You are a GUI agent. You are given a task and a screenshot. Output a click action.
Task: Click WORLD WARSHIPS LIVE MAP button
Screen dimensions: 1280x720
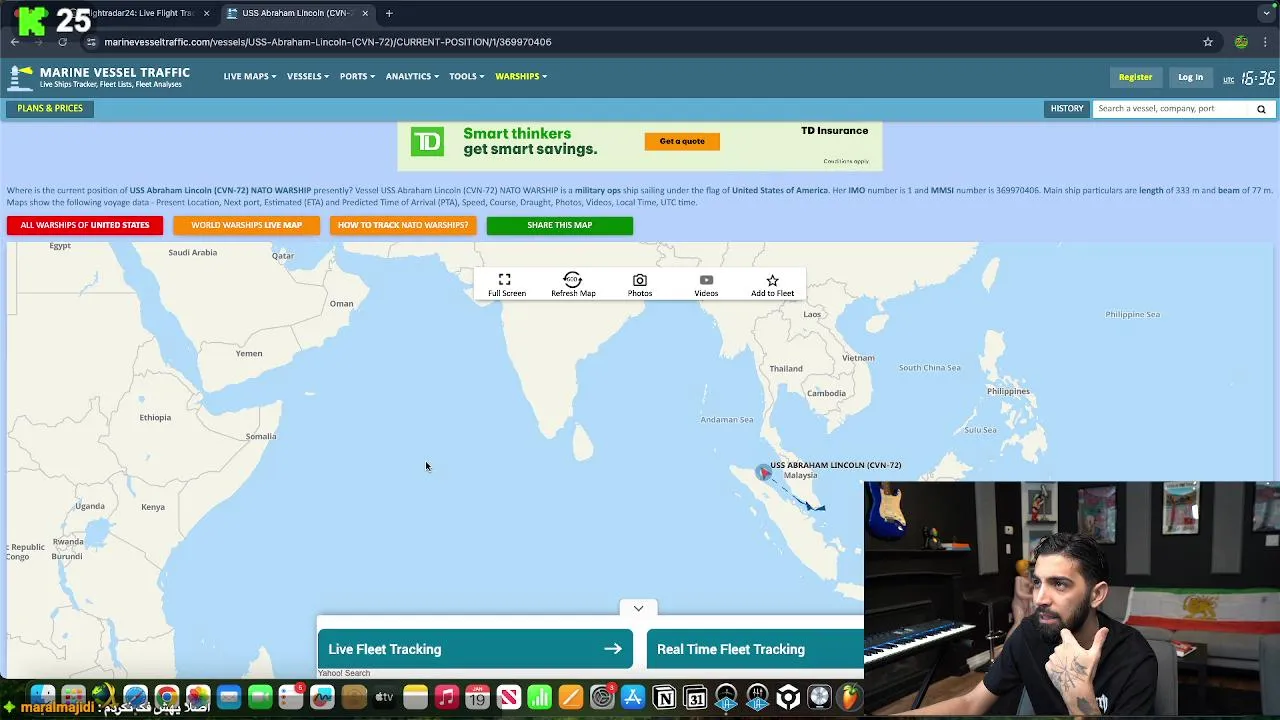pos(246,225)
